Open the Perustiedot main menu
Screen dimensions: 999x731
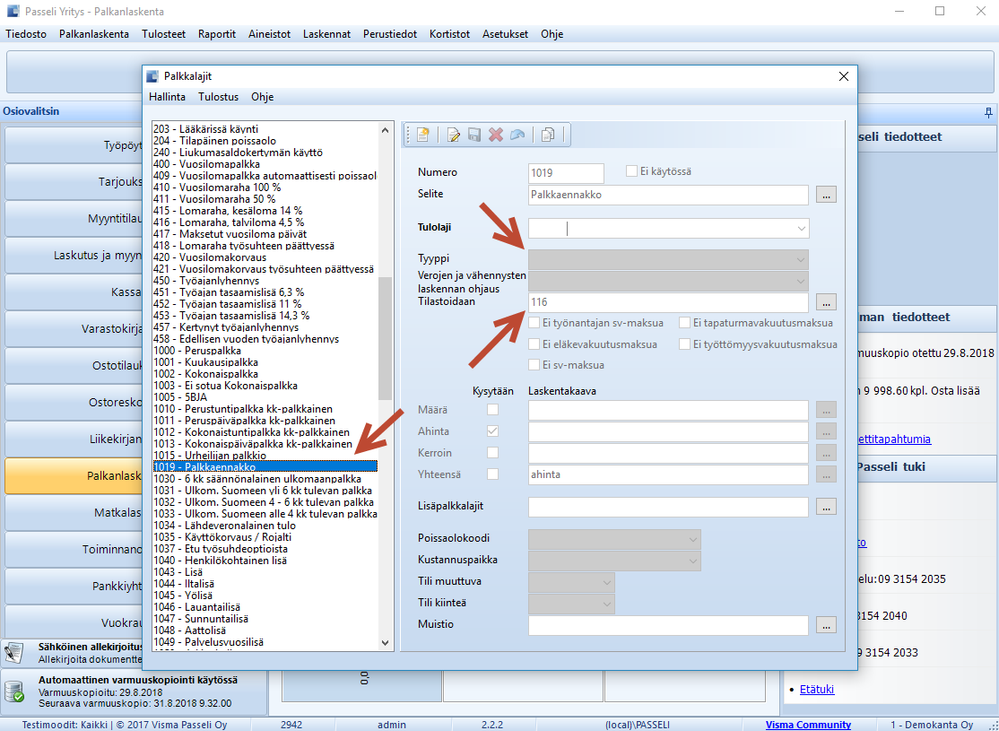pyautogui.click(x=390, y=34)
